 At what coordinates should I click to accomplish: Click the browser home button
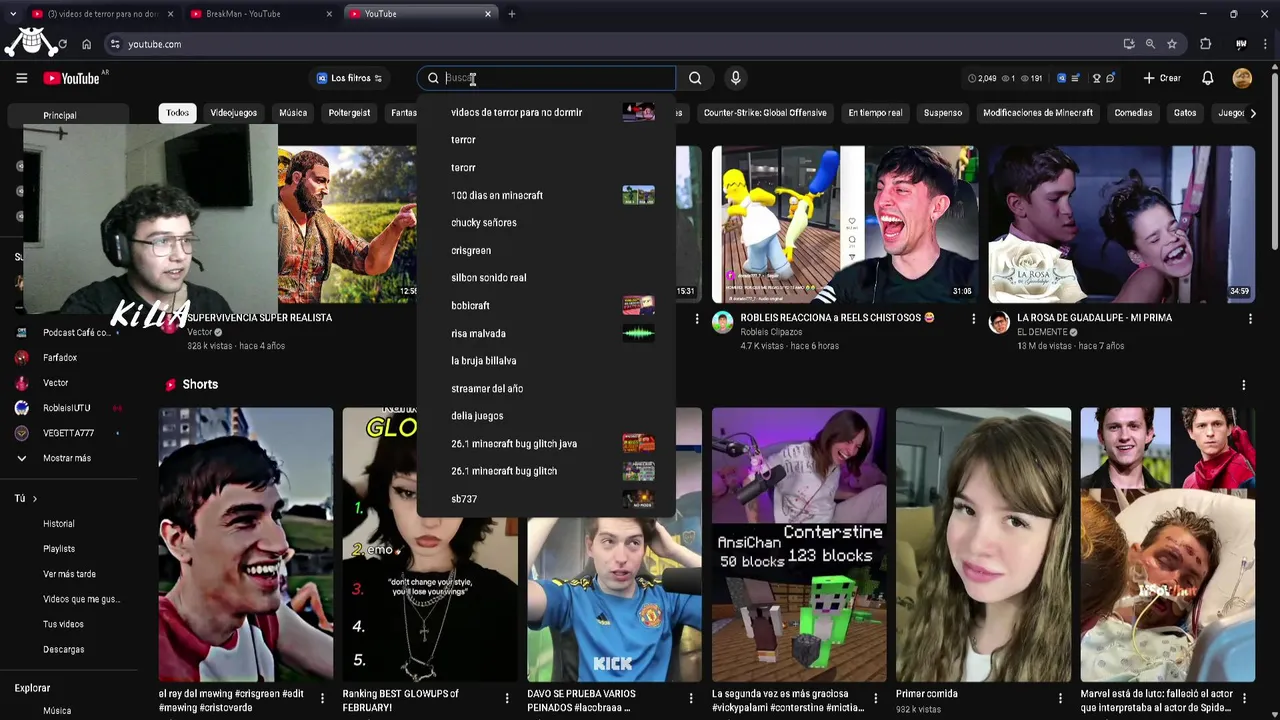86,44
